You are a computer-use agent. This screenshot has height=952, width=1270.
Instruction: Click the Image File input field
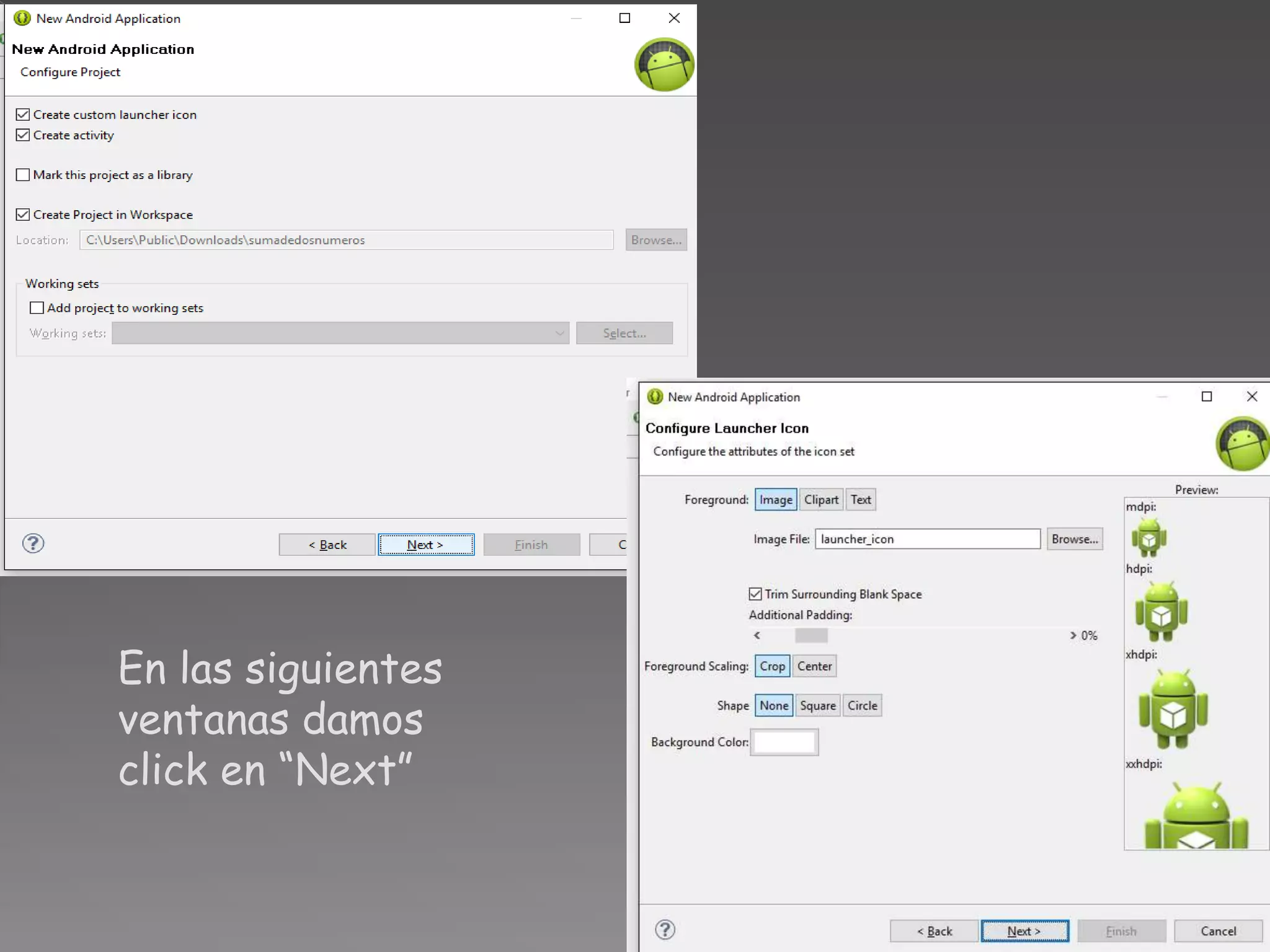tap(928, 539)
